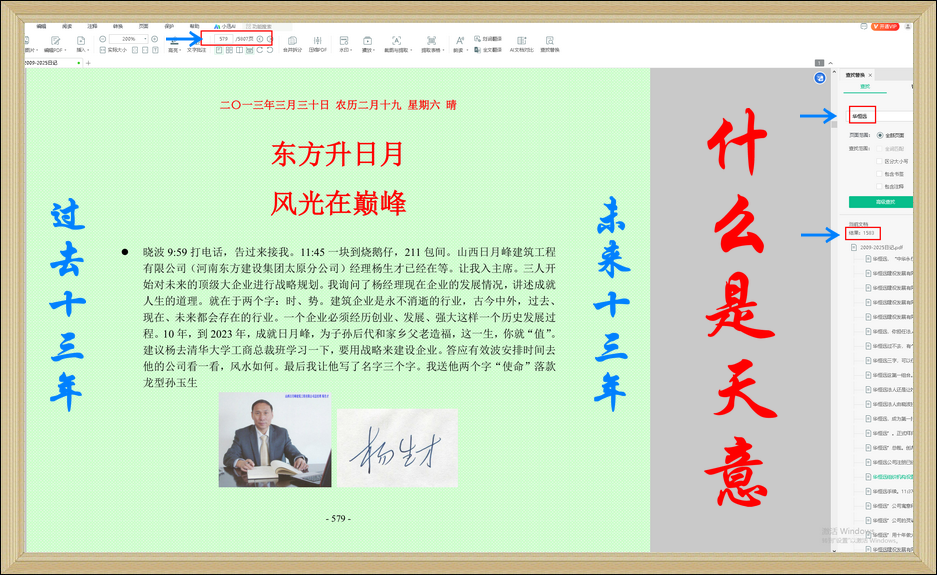Enable the 包含注释 checkbox
This screenshot has width=937, height=575.
pyautogui.click(x=880, y=186)
